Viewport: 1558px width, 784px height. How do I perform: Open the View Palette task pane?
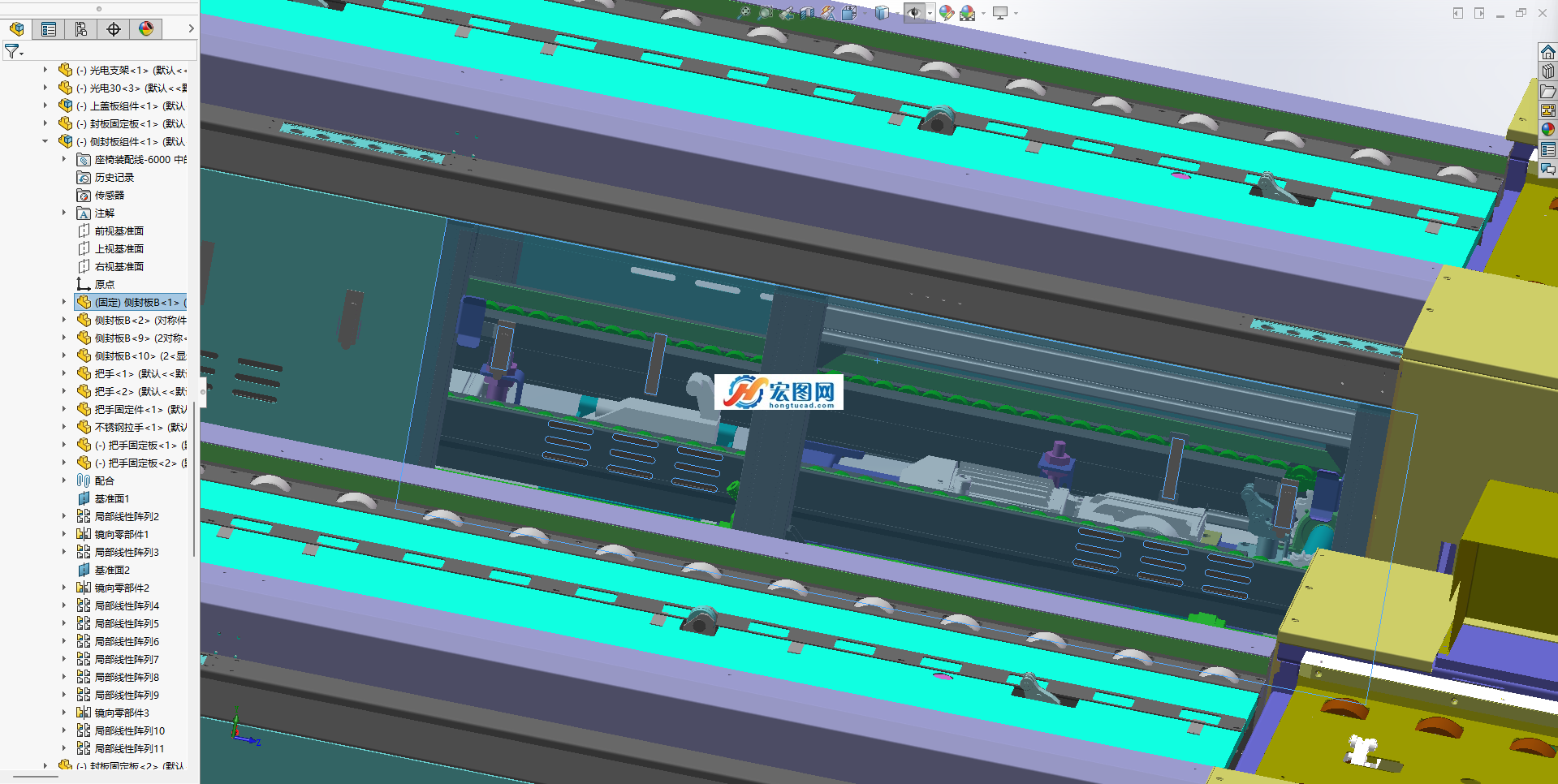click(1548, 110)
